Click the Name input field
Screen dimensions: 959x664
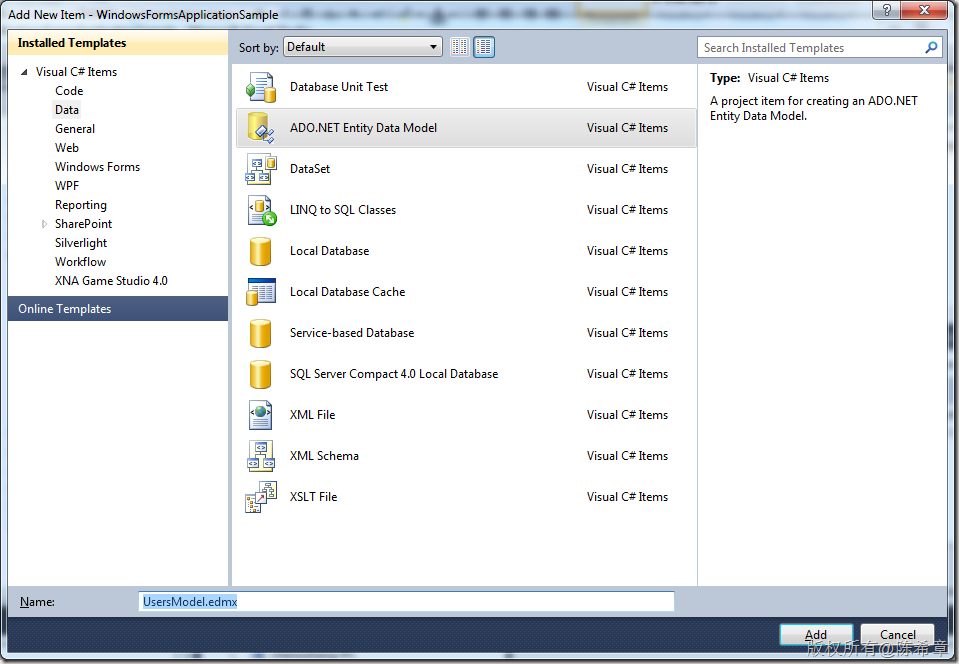pos(407,602)
